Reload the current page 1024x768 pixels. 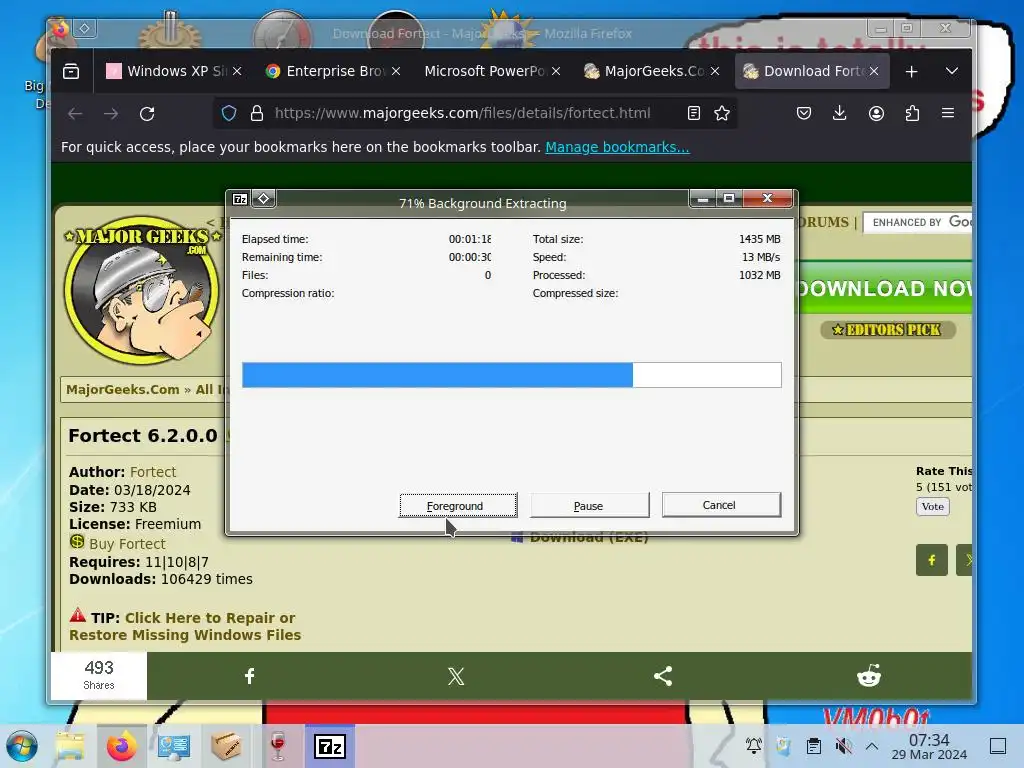(x=147, y=114)
